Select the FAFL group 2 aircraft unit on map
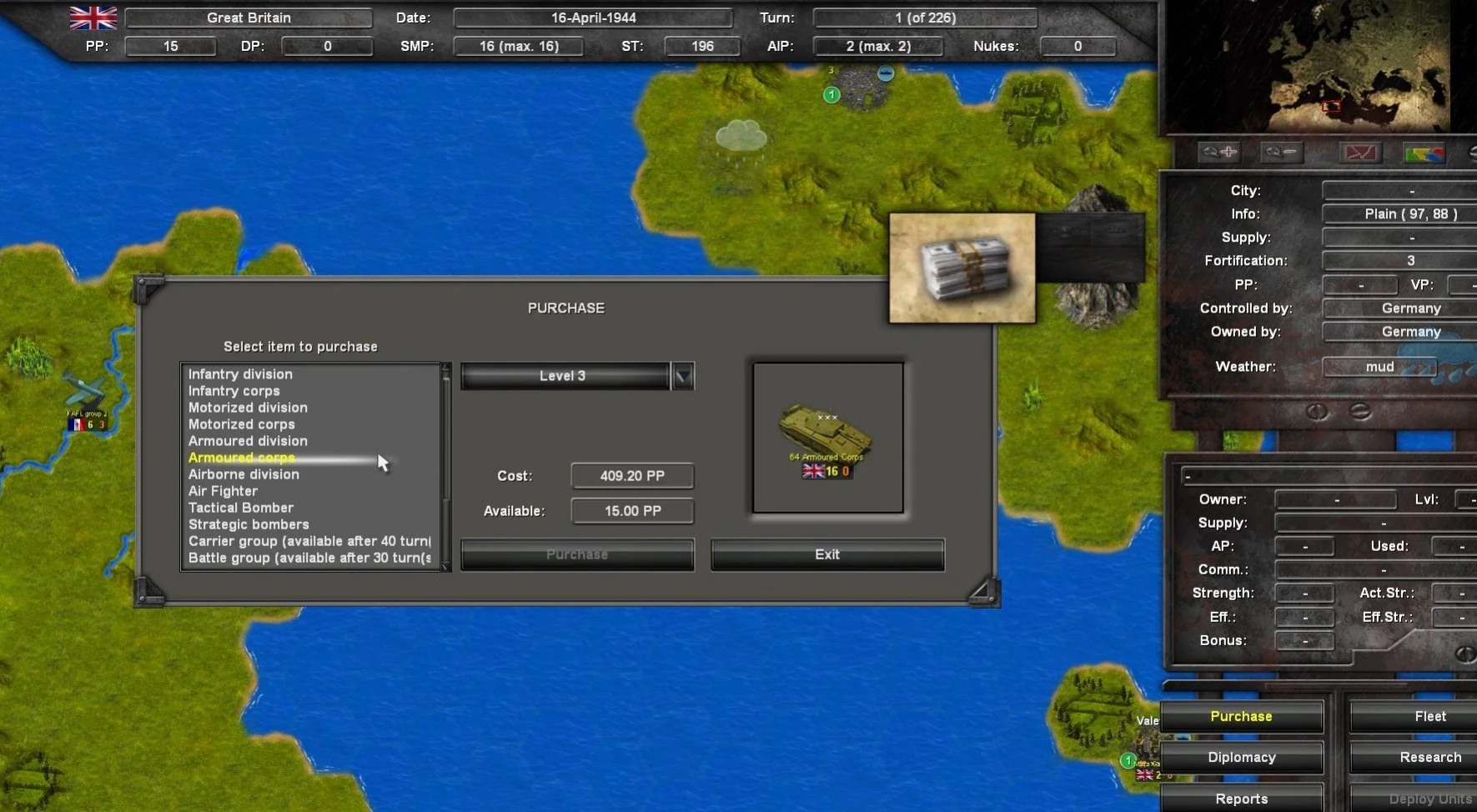This screenshot has width=1477, height=812. pos(86,401)
